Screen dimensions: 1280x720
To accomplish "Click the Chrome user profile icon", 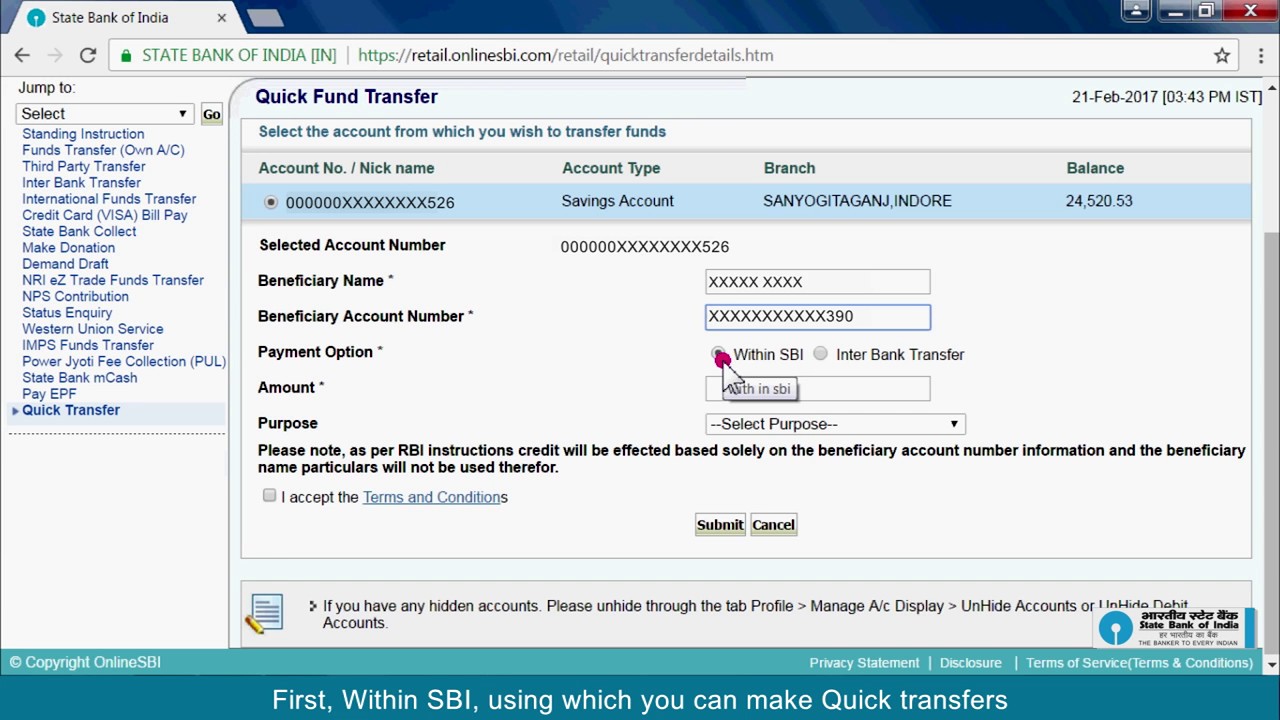I will click(x=1135, y=11).
